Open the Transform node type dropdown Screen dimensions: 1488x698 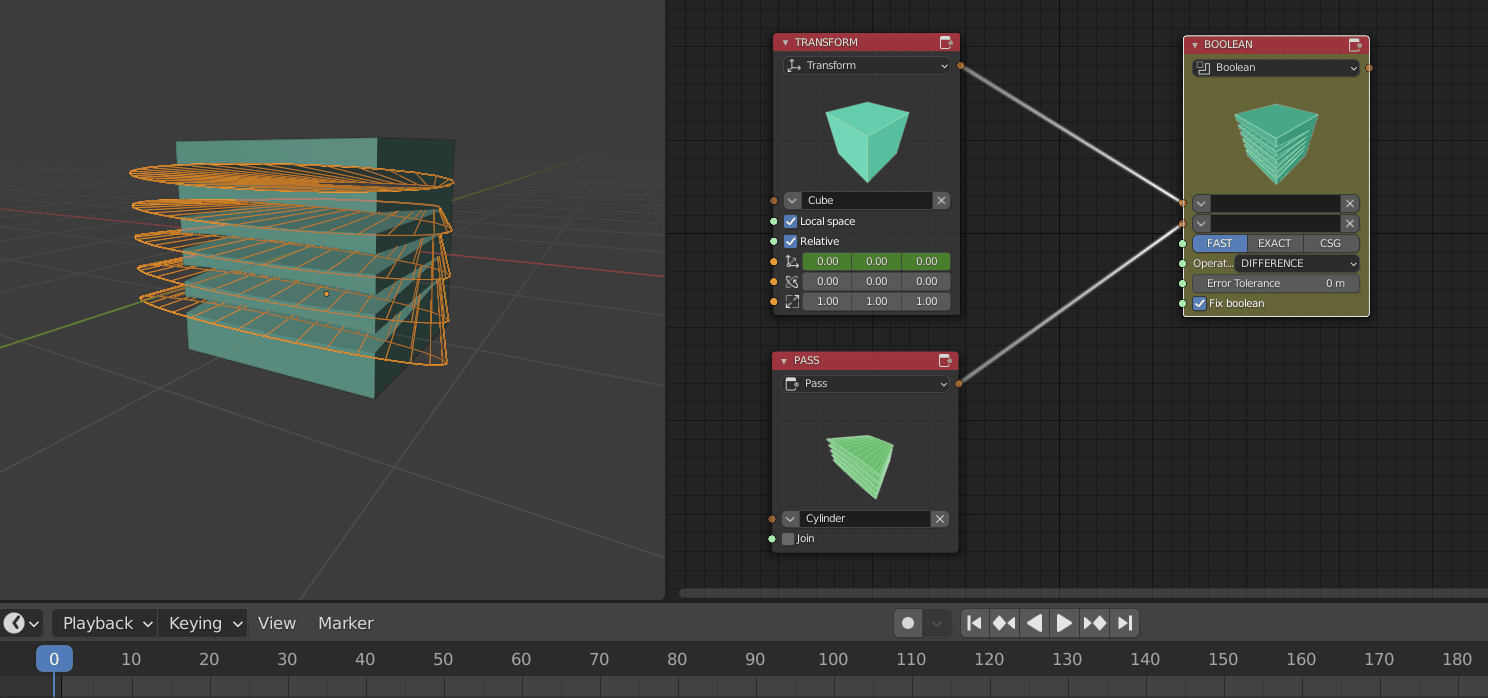[866, 65]
